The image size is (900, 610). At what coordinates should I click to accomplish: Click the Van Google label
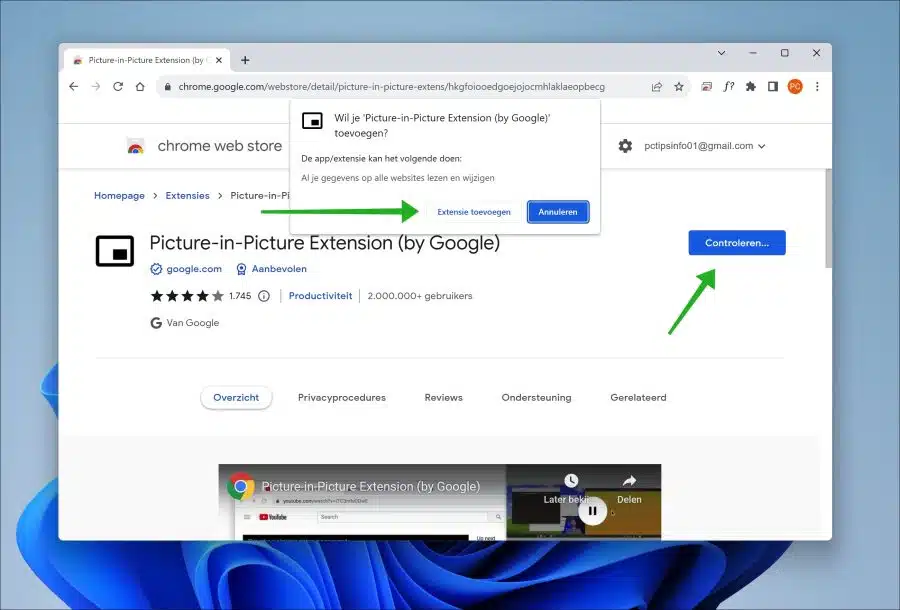(x=193, y=323)
